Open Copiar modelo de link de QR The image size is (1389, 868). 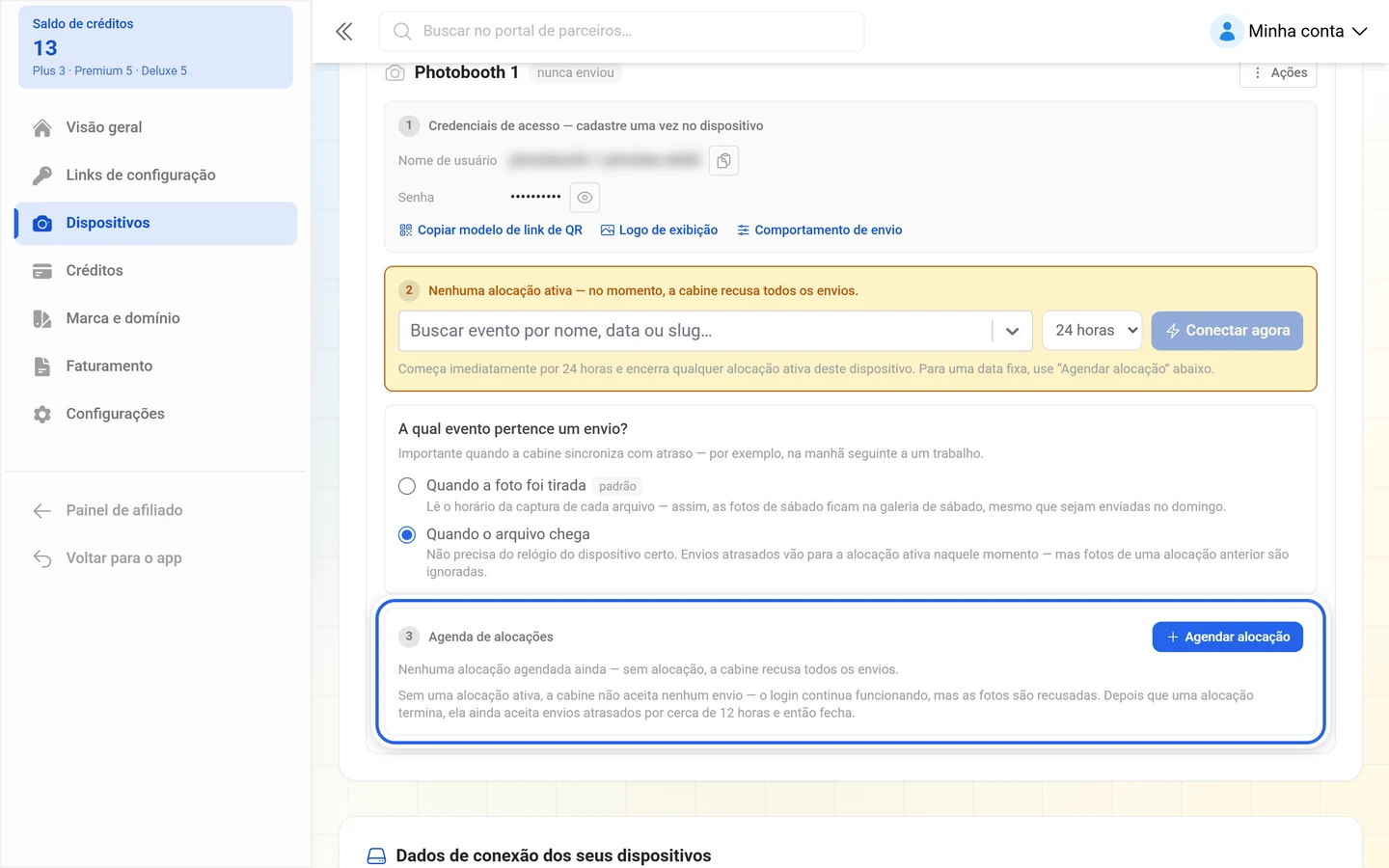coord(491,230)
